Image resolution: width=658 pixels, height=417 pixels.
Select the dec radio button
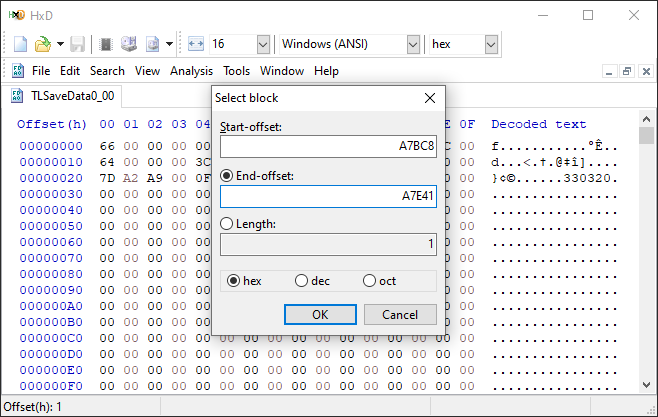(x=302, y=281)
